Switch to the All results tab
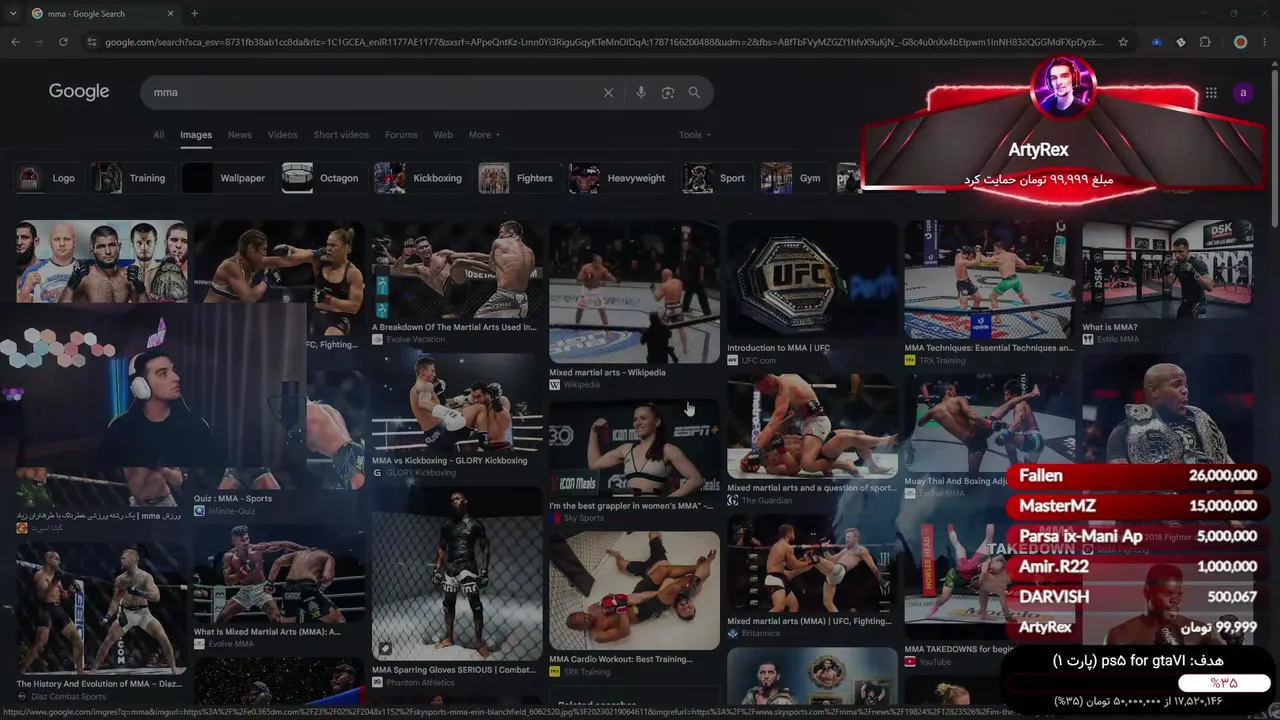 click(159, 135)
